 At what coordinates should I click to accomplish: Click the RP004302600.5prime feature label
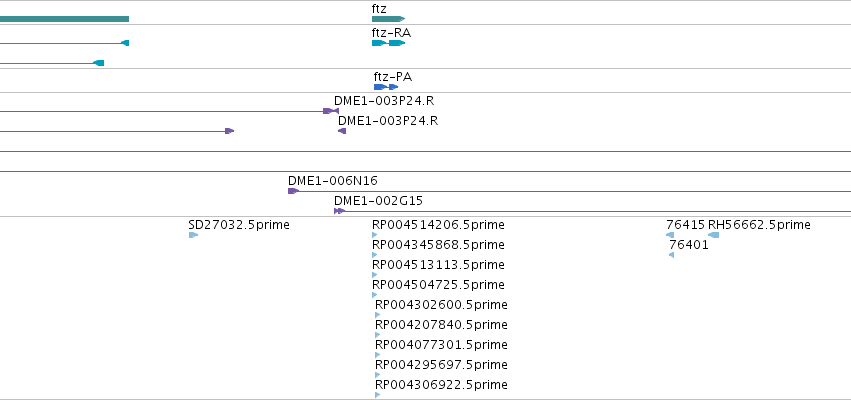click(x=441, y=304)
